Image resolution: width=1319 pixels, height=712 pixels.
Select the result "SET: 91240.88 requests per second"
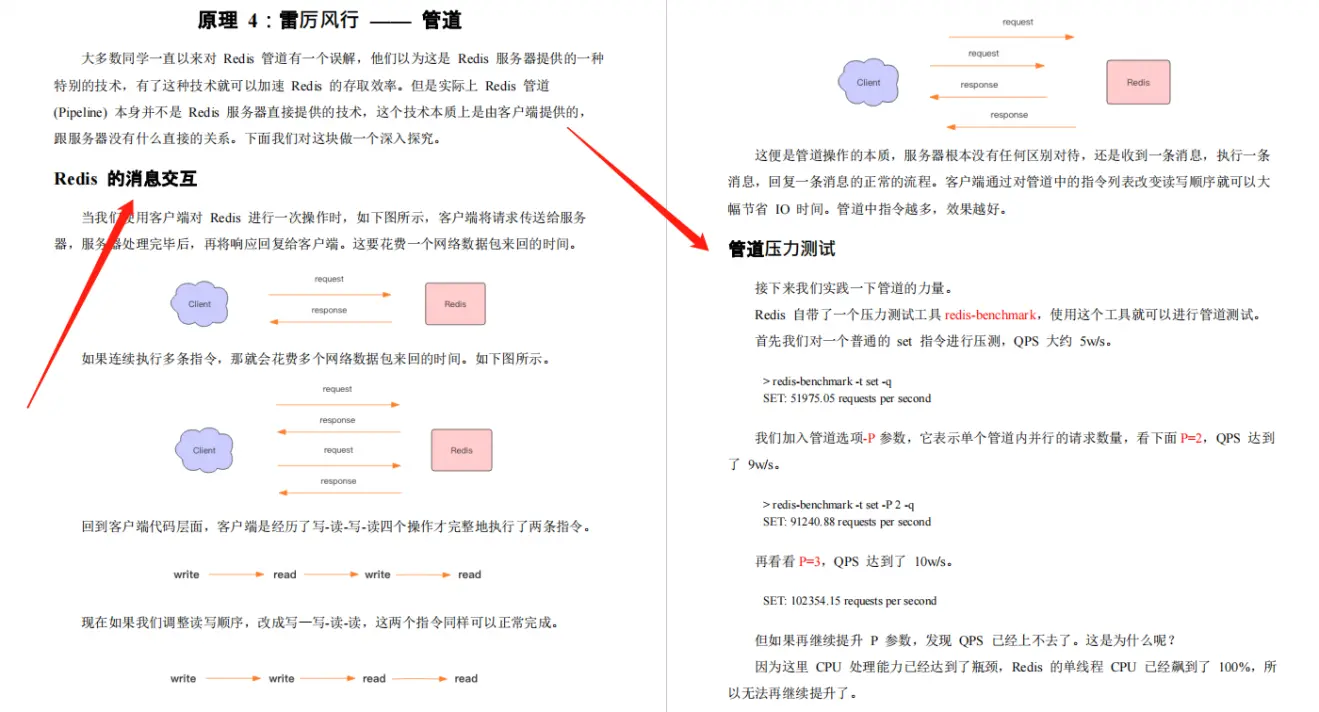click(846, 521)
